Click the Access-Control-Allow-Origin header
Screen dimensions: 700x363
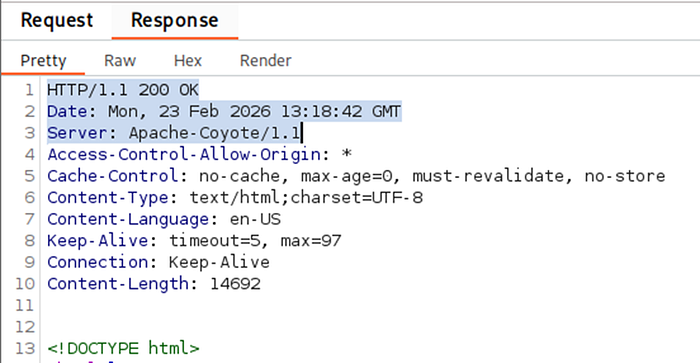click(x=200, y=154)
